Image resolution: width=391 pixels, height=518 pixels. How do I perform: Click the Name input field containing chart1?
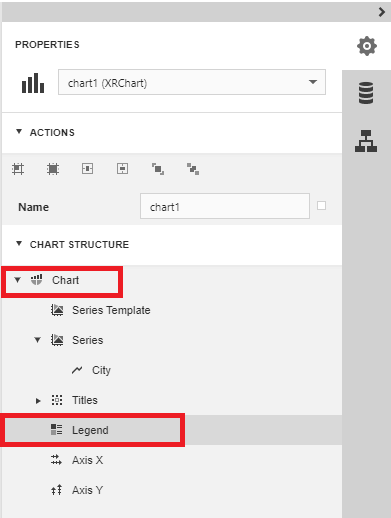[225, 206]
